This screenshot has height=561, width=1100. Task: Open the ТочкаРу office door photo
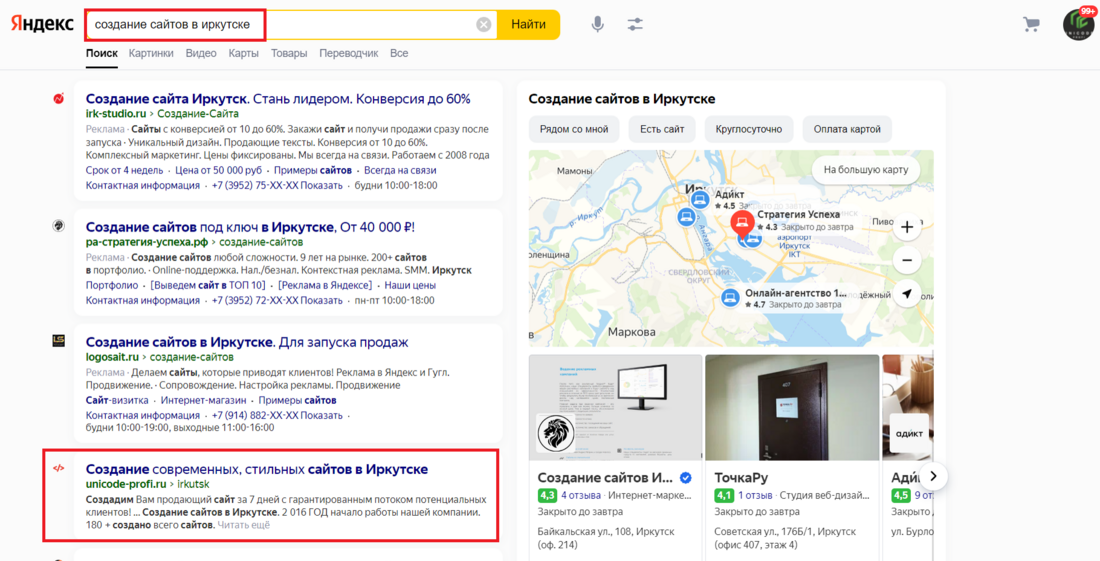(x=792, y=407)
